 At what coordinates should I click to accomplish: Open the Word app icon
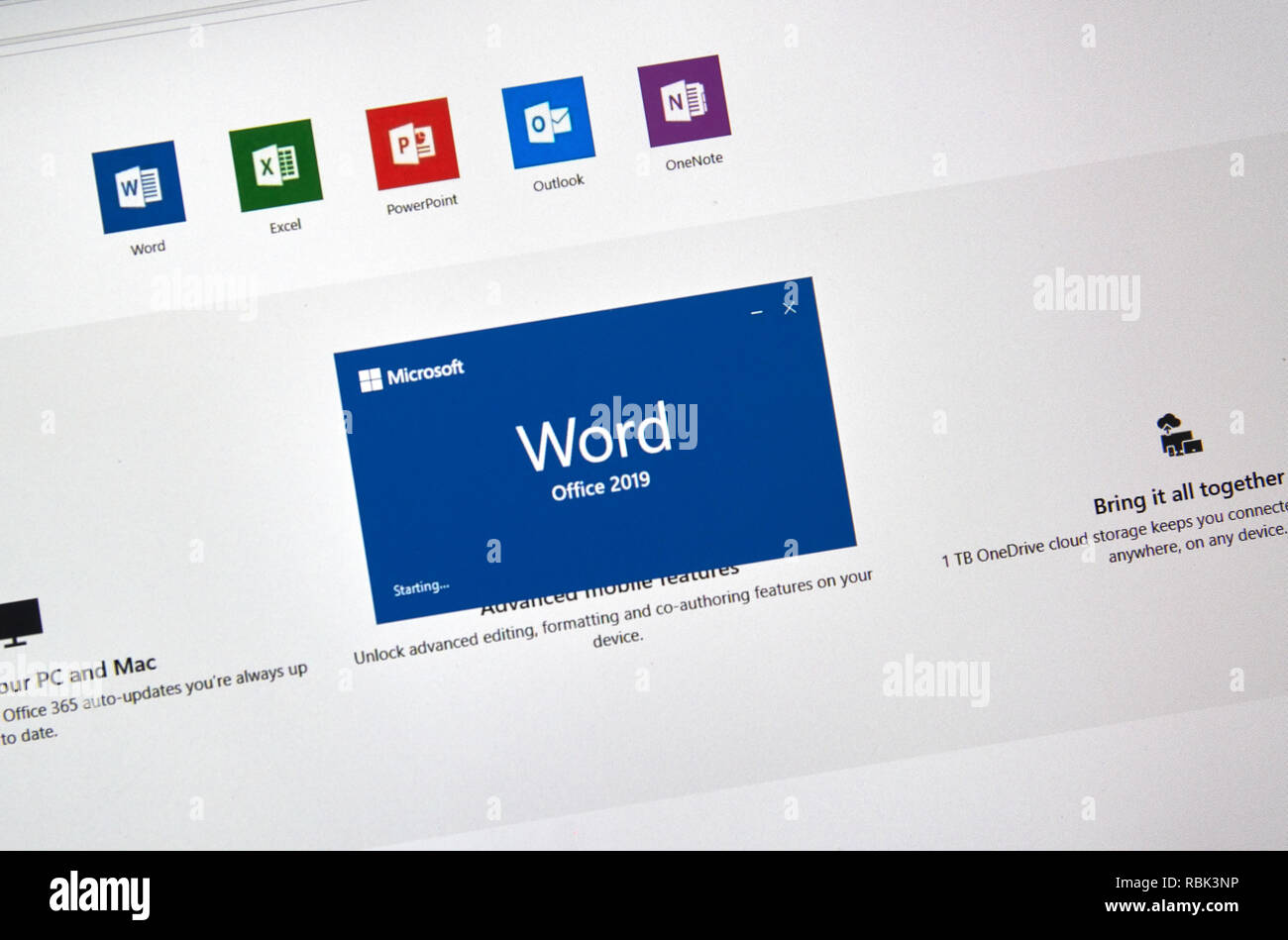(139, 187)
